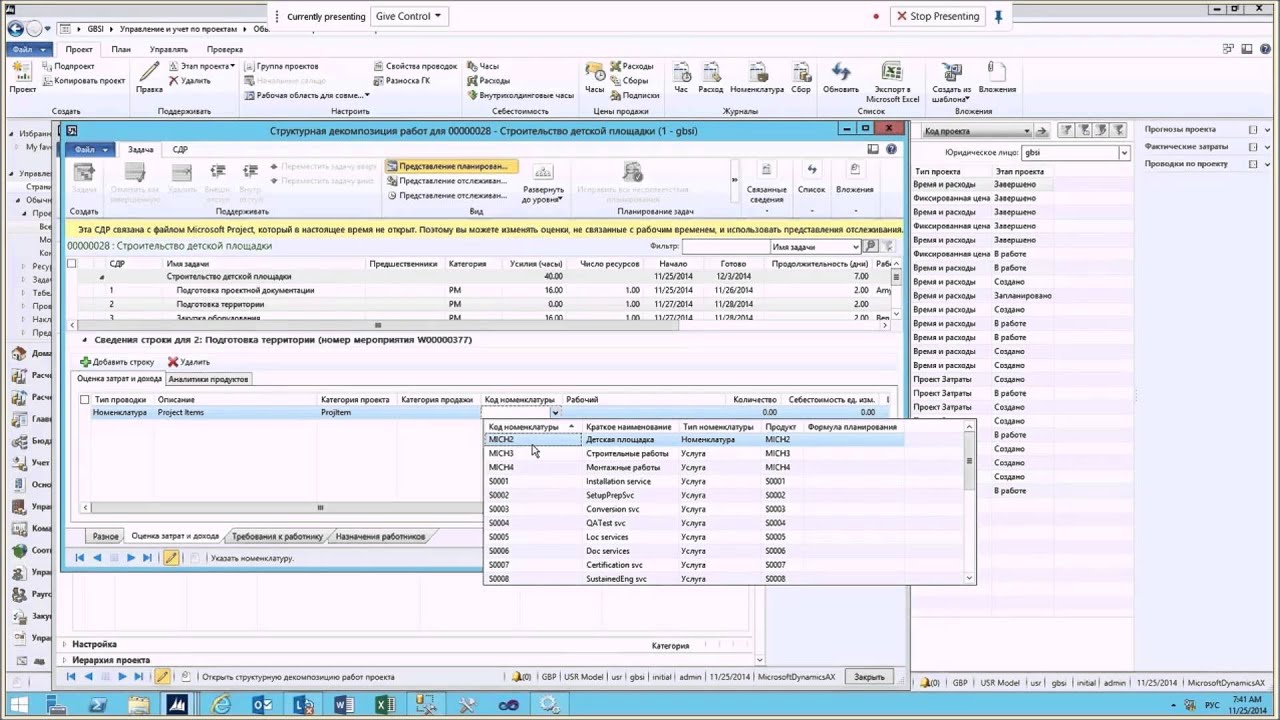Open Файл menu in WBS window
Viewport: 1280px width, 720px height.
pyautogui.click(x=90, y=149)
